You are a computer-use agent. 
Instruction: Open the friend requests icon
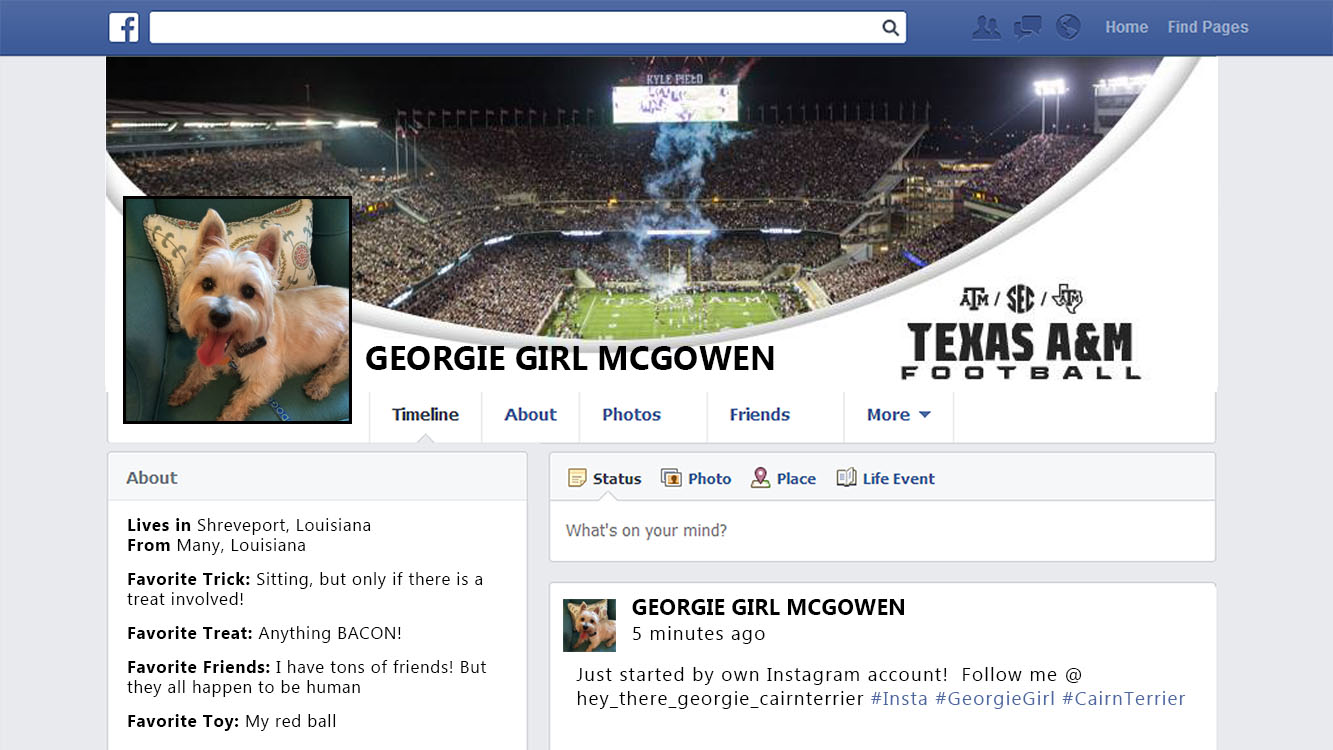tap(986, 28)
